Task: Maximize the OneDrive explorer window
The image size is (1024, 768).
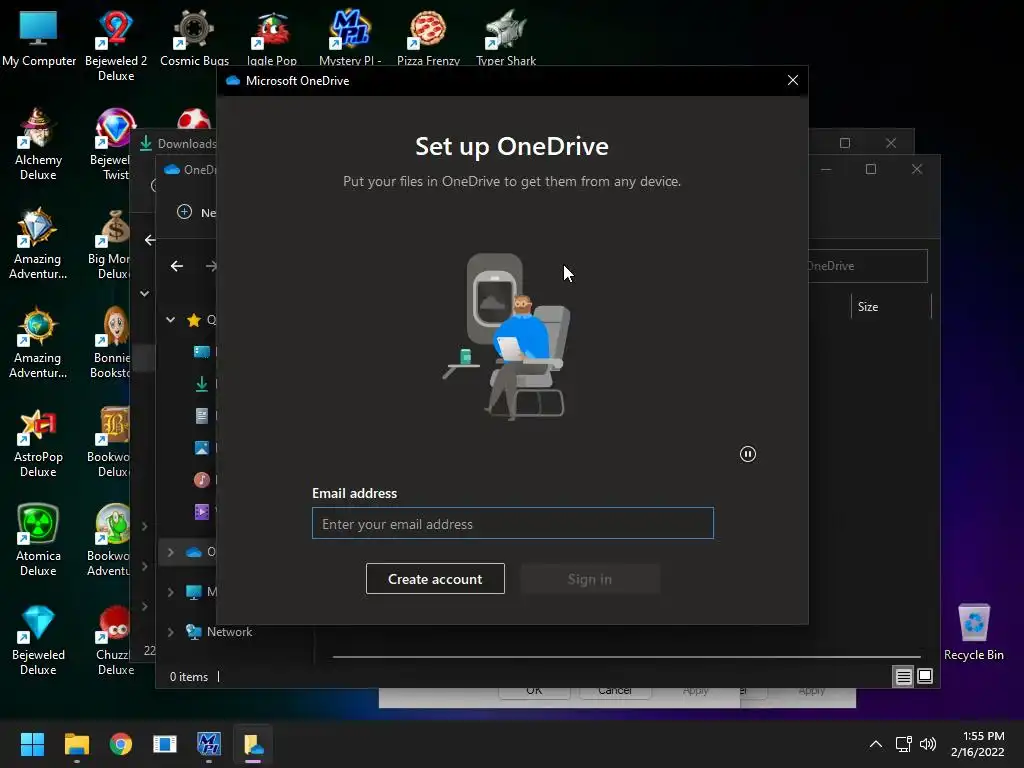Action: (x=871, y=169)
